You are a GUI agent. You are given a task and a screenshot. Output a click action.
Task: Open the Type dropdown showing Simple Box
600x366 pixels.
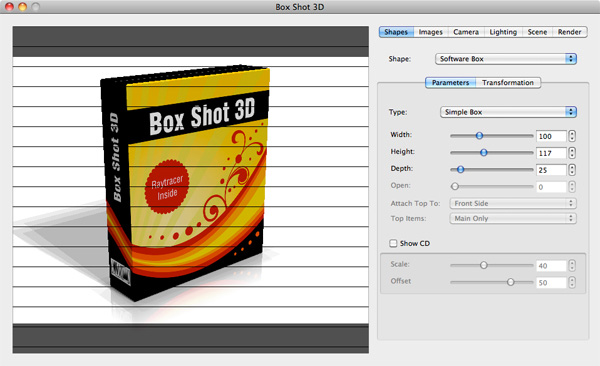tap(508, 112)
